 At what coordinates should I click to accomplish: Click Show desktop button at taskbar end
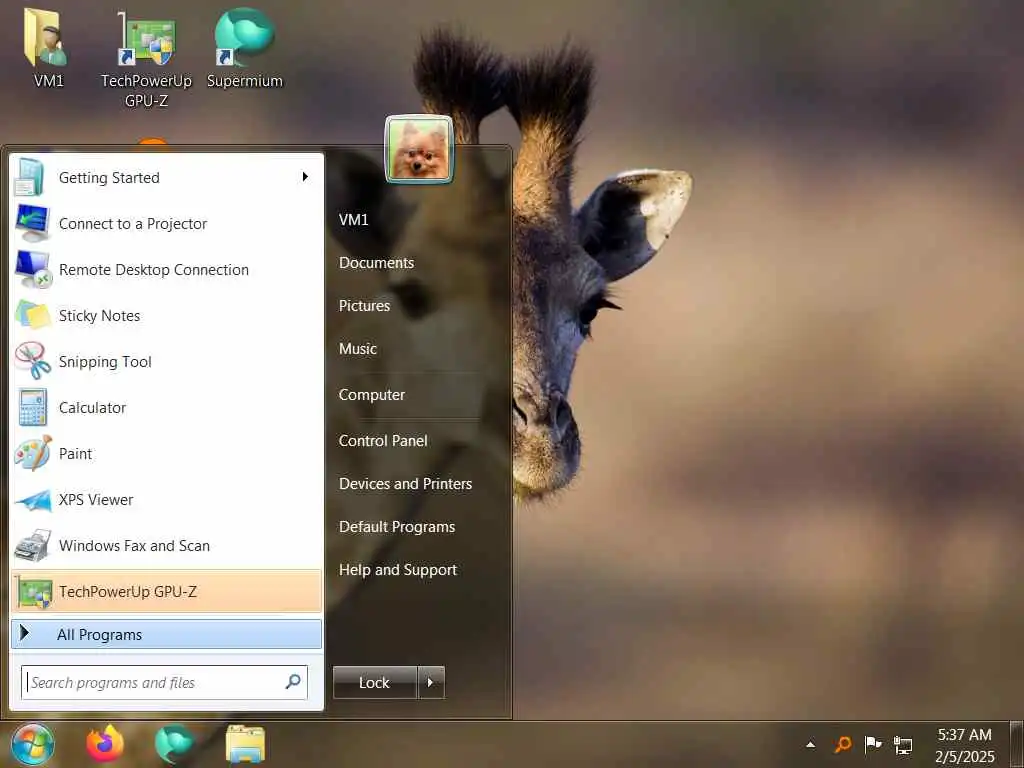click(1016, 744)
